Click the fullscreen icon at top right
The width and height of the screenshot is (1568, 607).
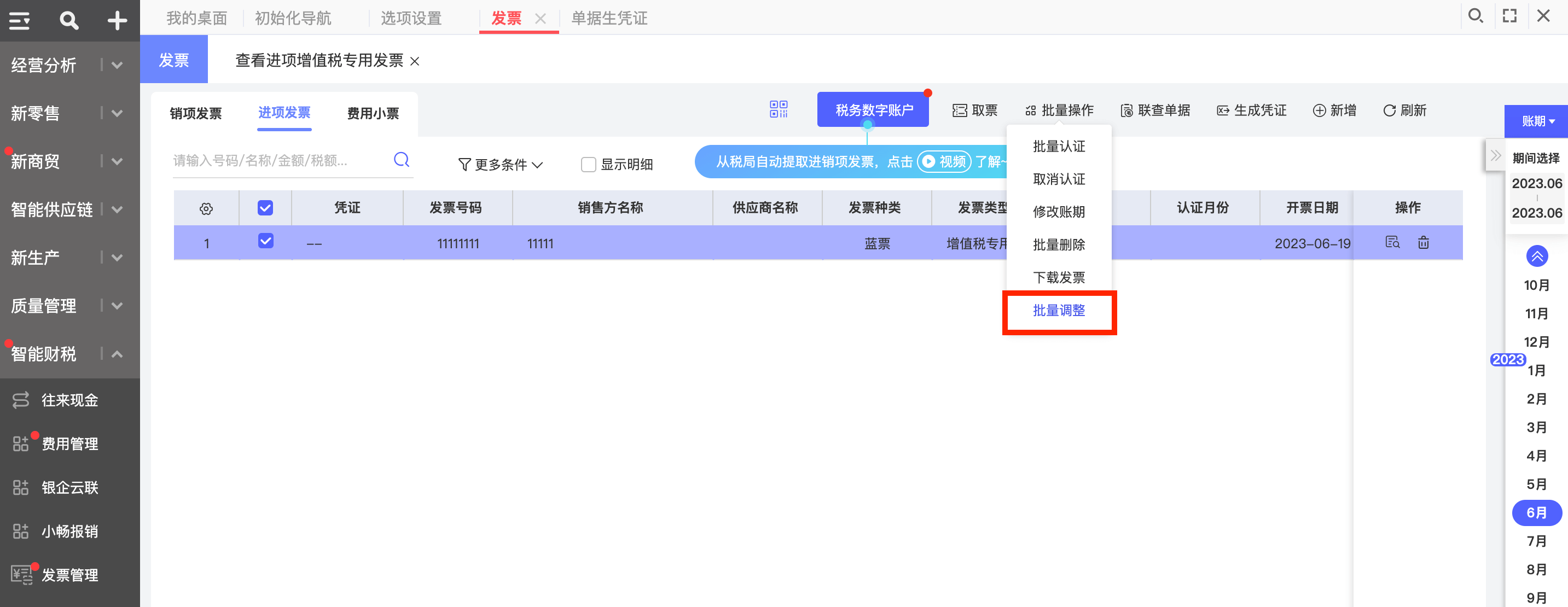[1509, 16]
